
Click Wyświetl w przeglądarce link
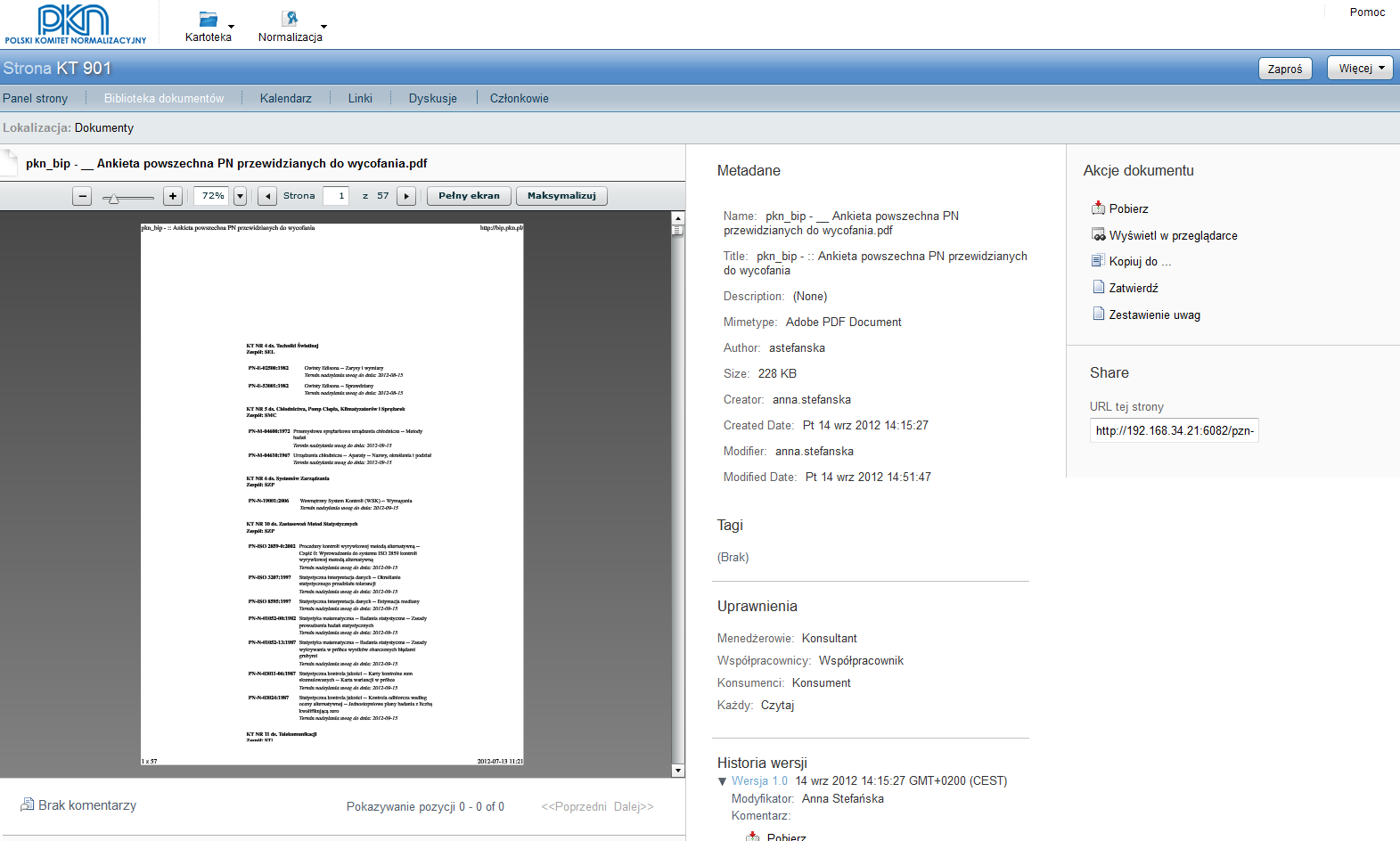[x=1174, y=235]
